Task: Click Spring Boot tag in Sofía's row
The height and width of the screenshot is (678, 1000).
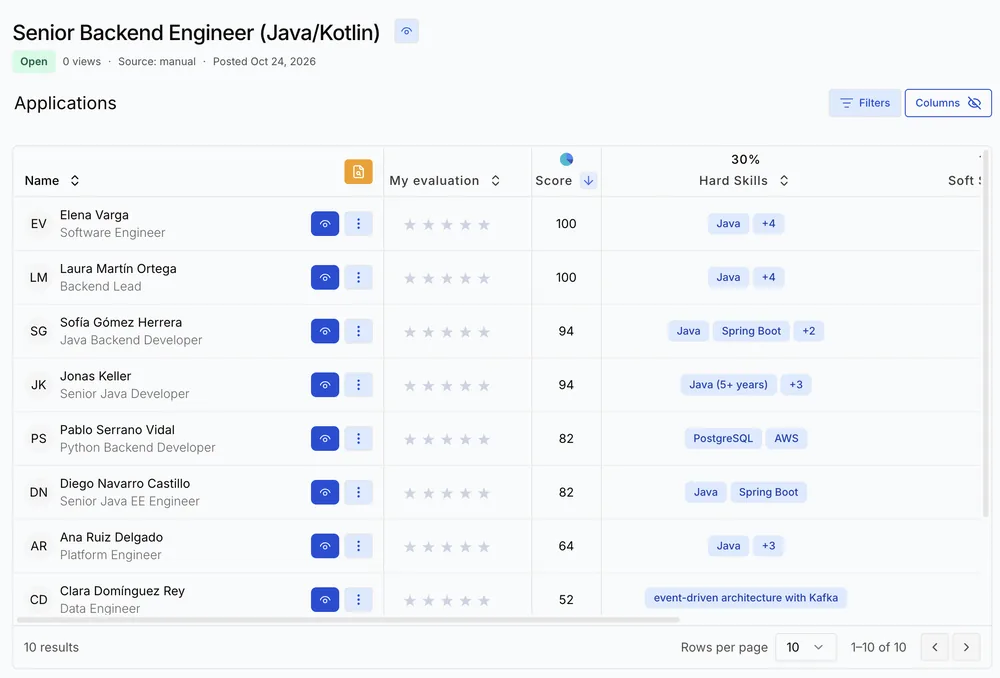Action: click(751, 331)
